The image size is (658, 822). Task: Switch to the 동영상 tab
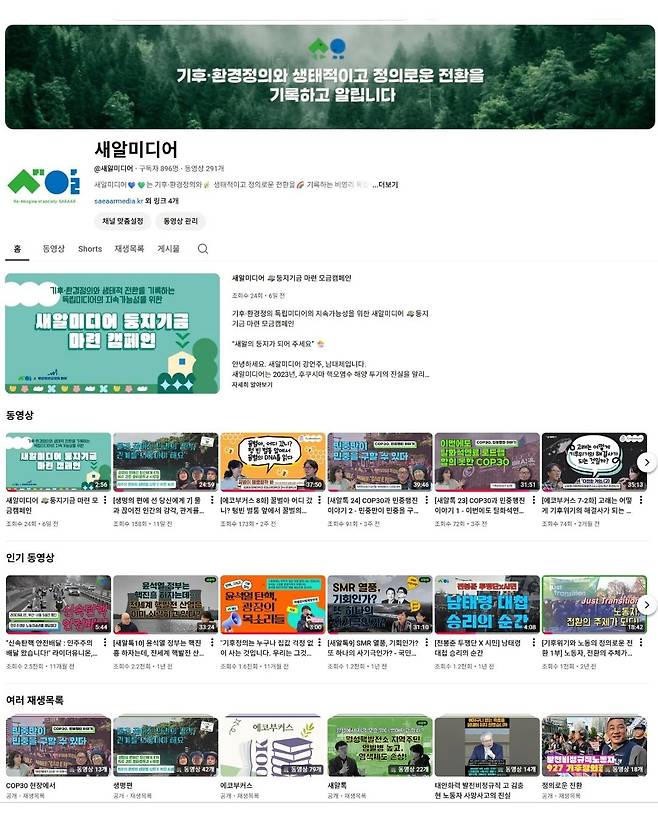coord(53,249)
